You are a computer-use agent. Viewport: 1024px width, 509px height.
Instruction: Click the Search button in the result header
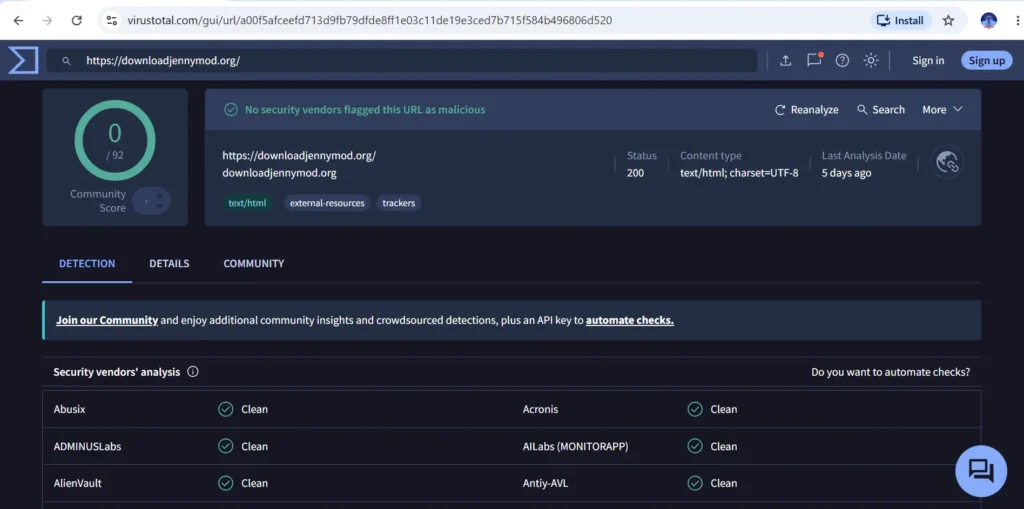881,110
